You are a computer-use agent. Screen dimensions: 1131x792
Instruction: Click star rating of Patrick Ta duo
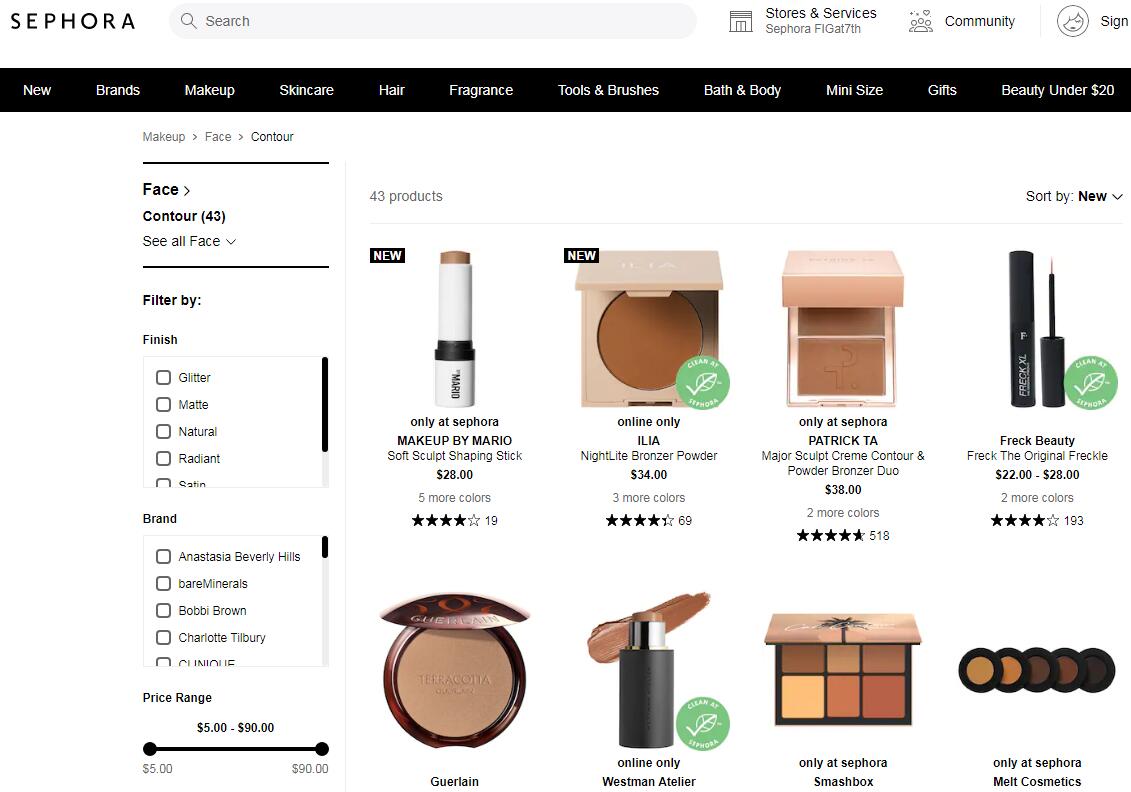click(830, 535)
